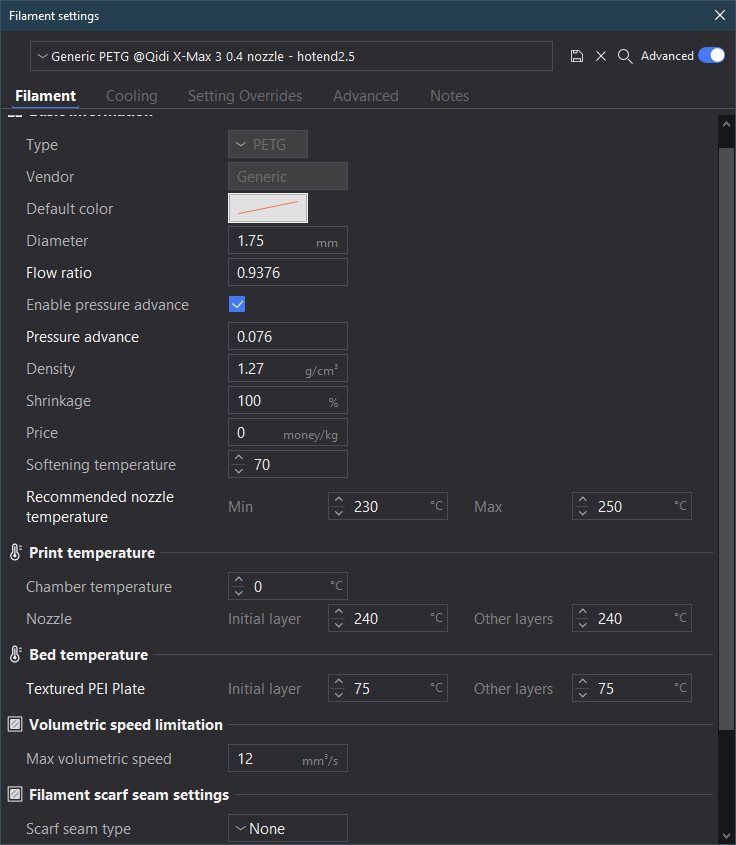Open the filament preset dropdown
Screen dimensions: 736x845
[291, 57]
